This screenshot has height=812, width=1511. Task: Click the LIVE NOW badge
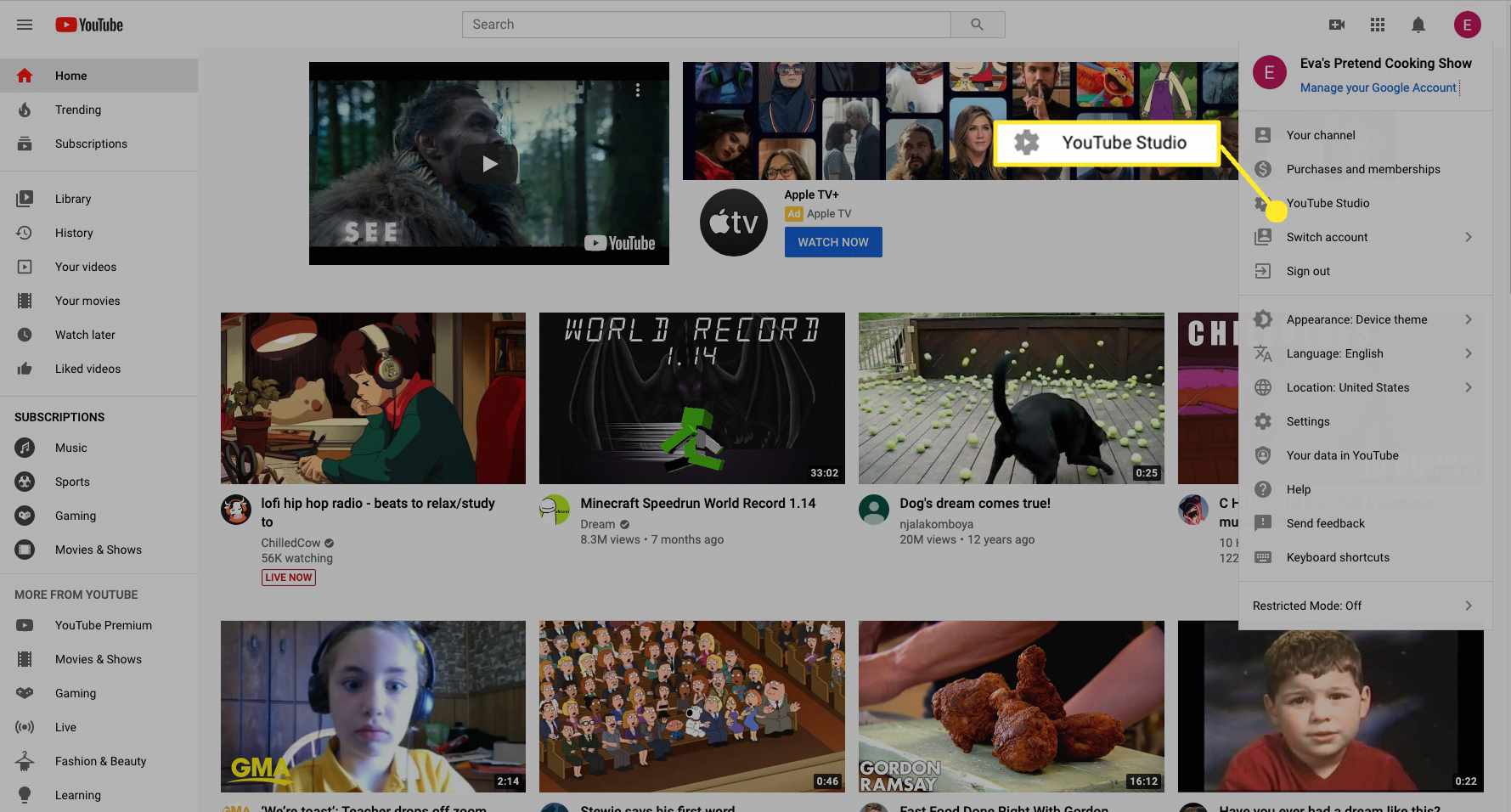coord(289,578)
